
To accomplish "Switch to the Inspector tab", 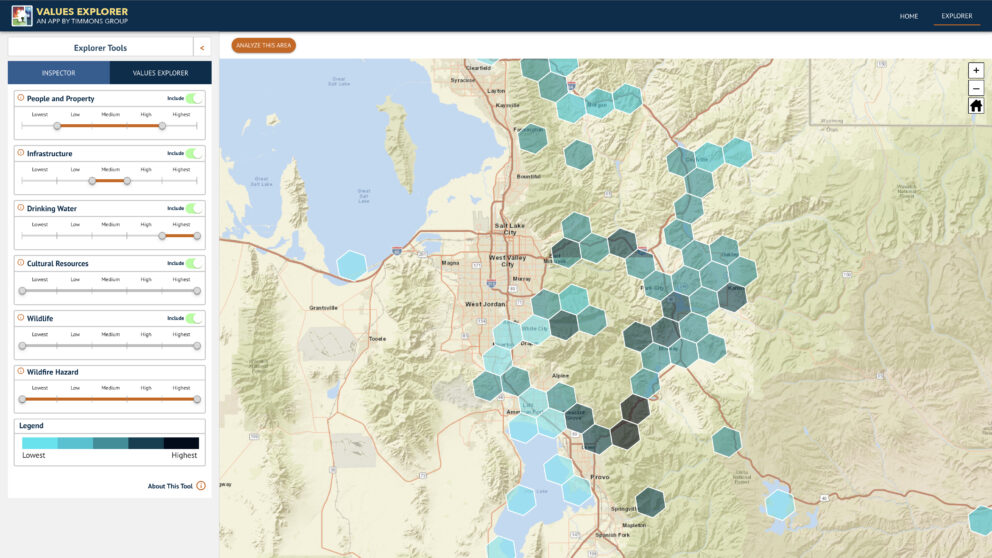I will click(59, 73).
